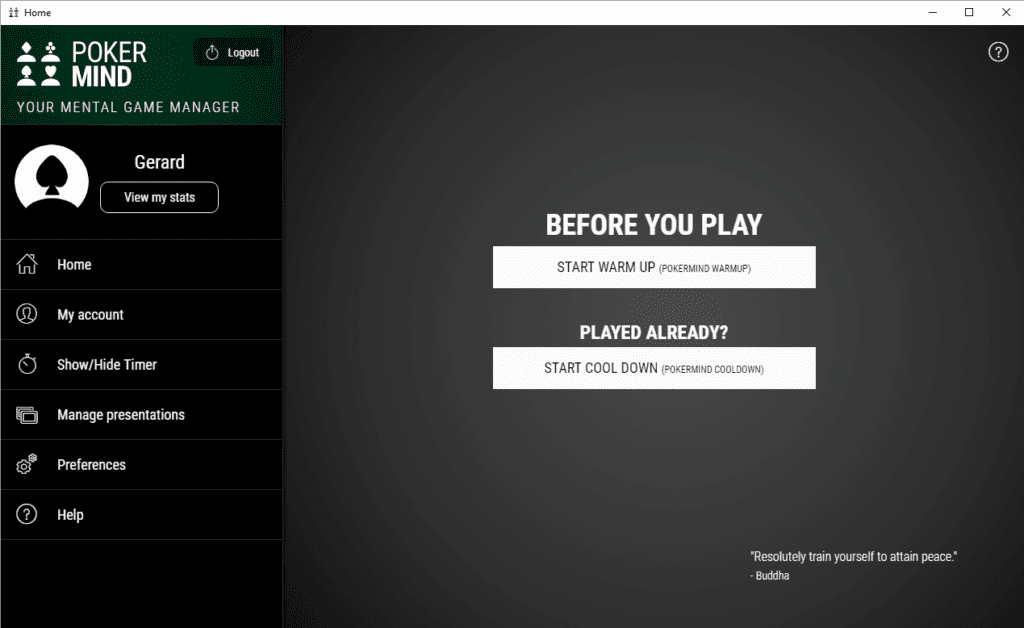The image size is (1024, 628).
Task: Maximize the Home window
Action: (x=969, y=12)
